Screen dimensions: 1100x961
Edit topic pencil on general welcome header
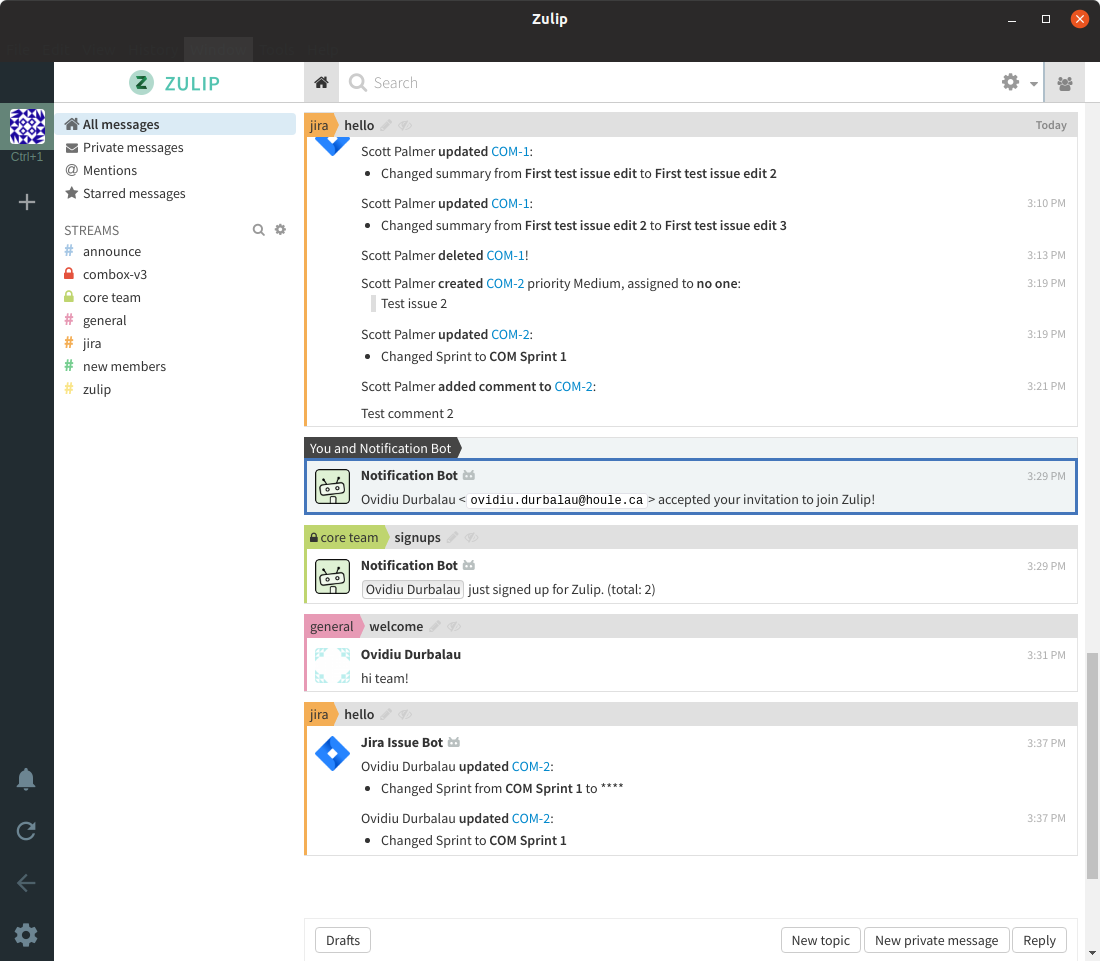pos(435,626)
